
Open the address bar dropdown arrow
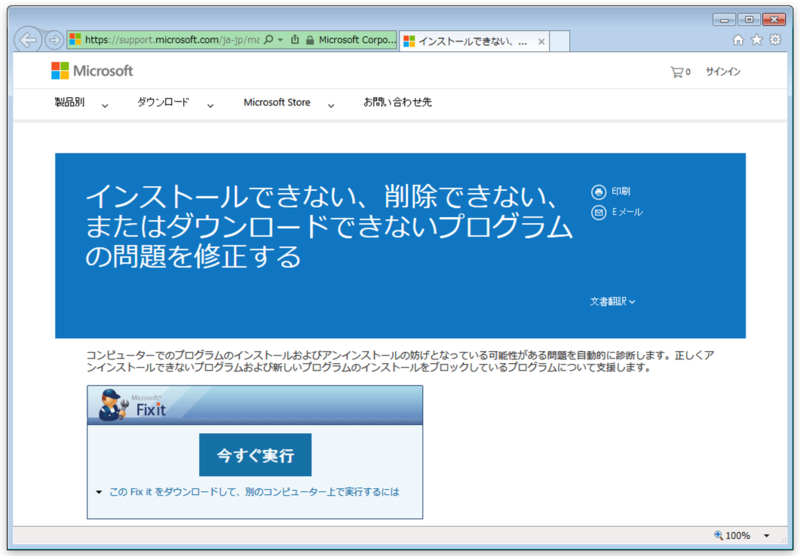pyautogui.click(x=280, y=40)
